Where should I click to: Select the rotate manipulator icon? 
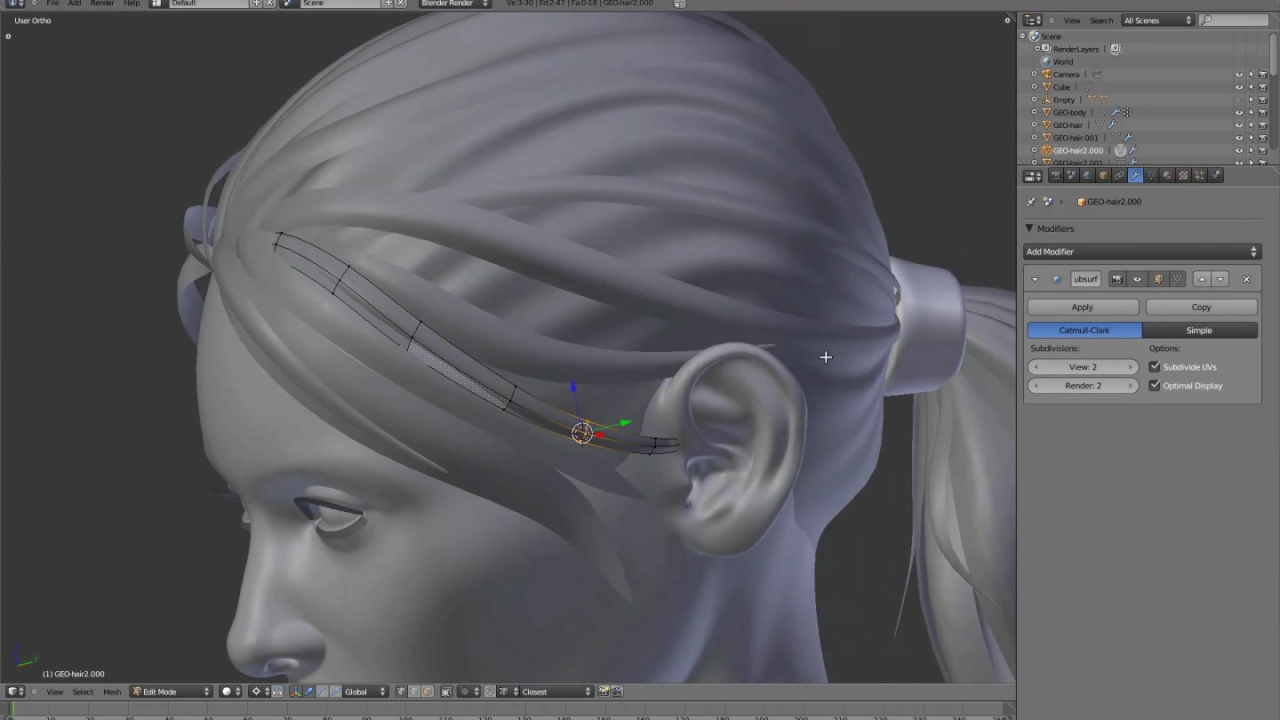coord(321,691)
